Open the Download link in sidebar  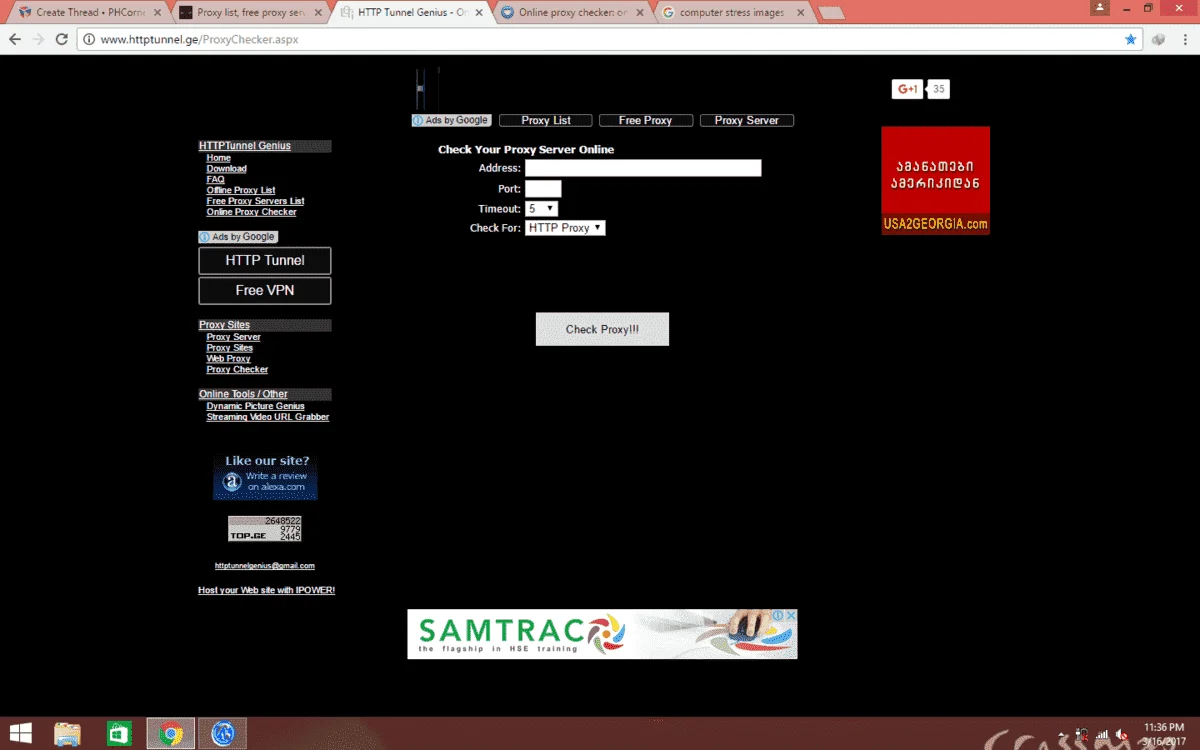tap(226, 169)
